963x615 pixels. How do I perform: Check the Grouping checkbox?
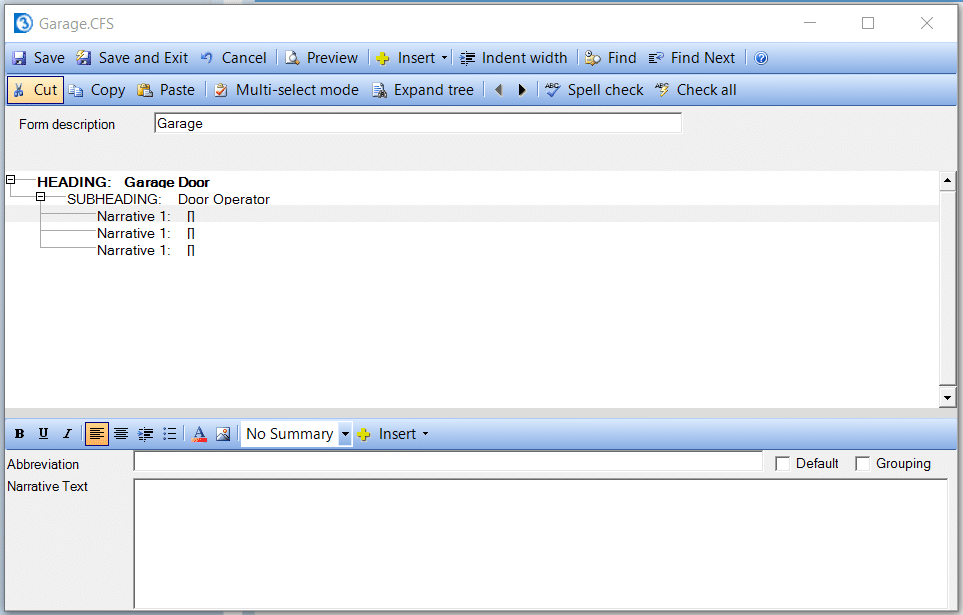[863, 464]
